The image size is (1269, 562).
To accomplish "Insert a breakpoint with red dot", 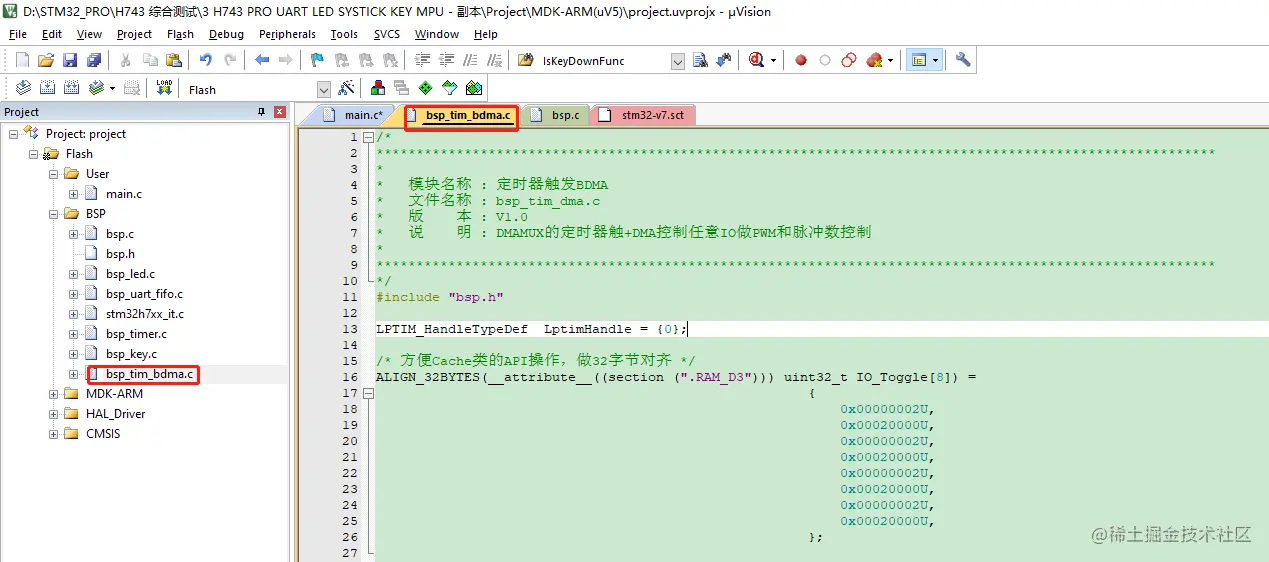I will click(801, 60).
